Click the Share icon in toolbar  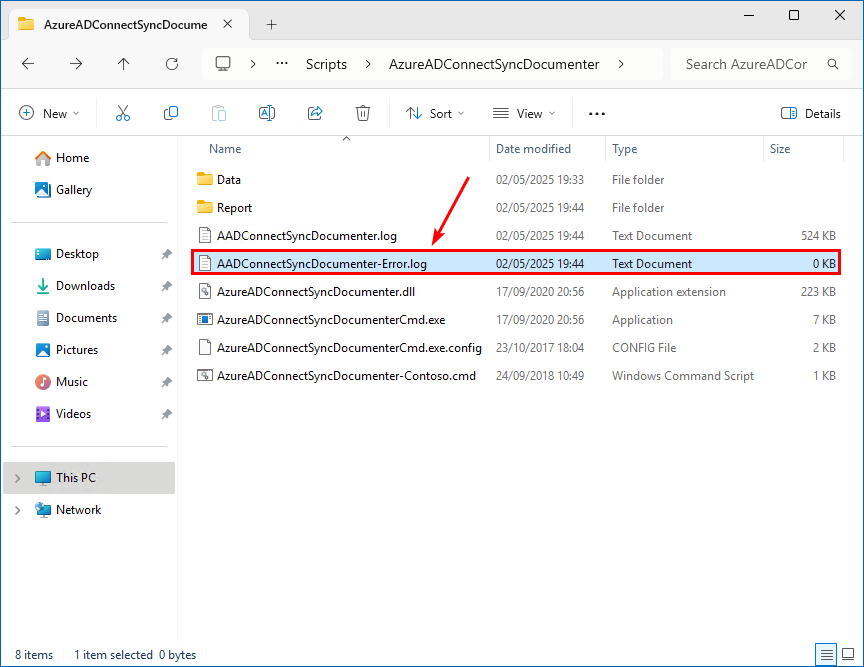[x=315, y=114]
